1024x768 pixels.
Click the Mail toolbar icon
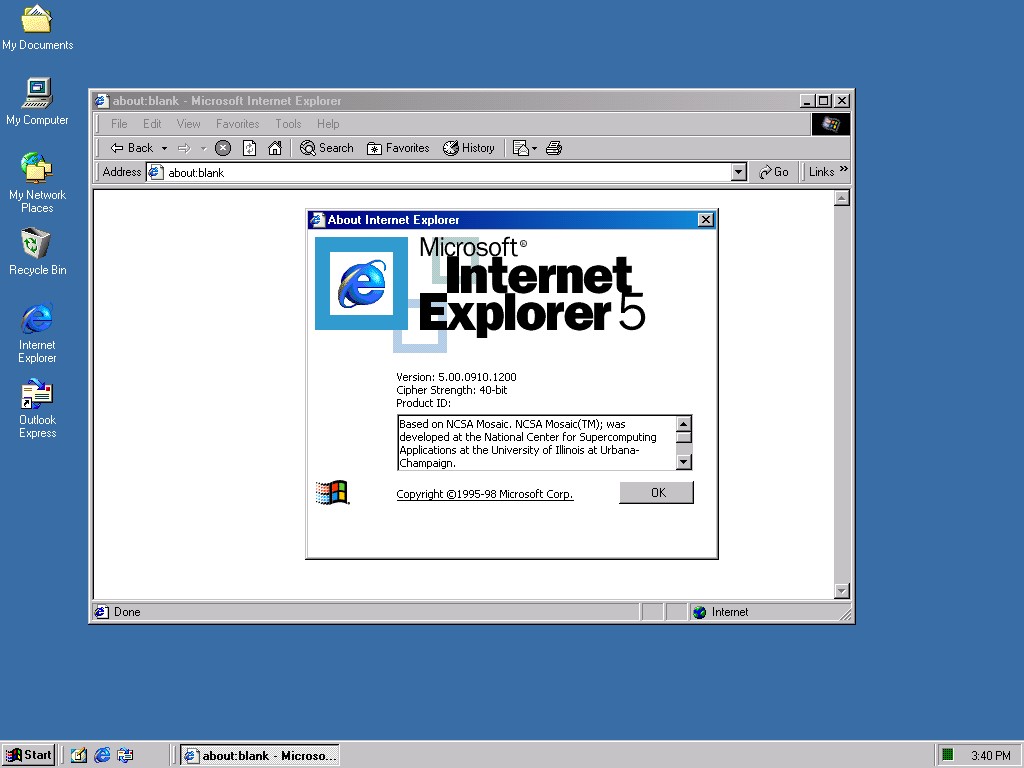coord(520,148)
